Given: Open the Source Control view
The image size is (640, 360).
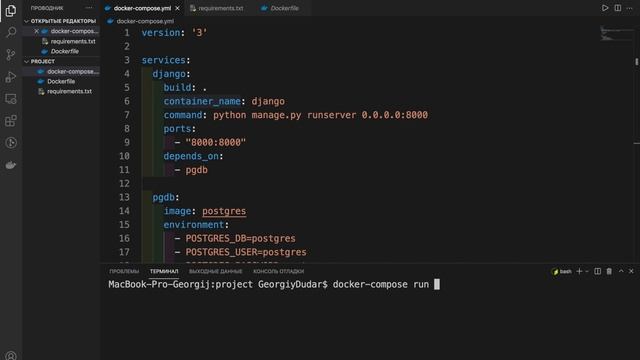Looking at the screenshot, I should pos(11,54).
